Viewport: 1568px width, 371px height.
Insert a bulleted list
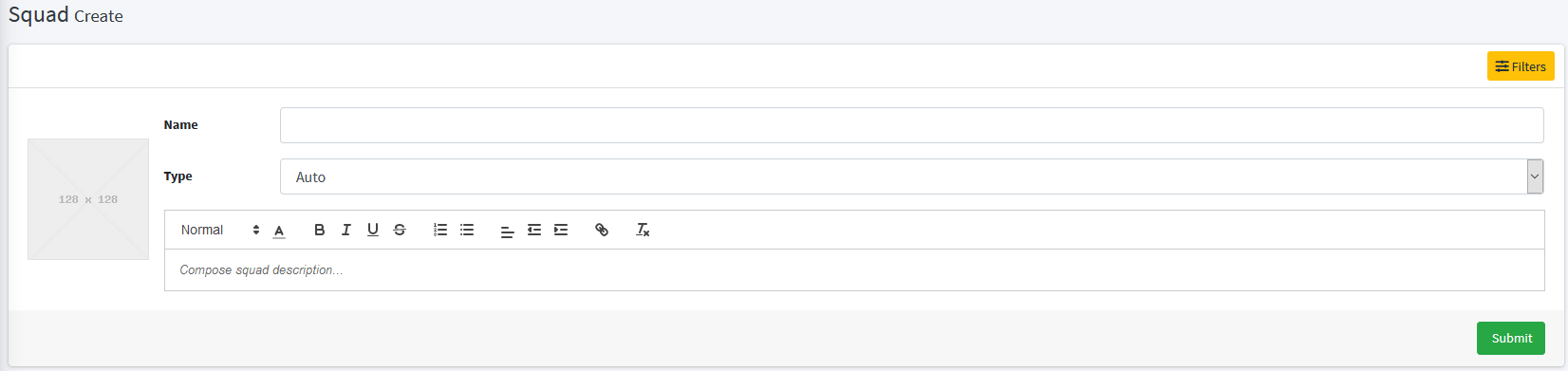click(467, 230)
